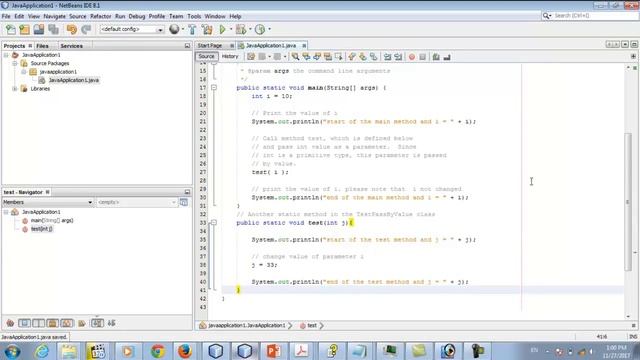Click the Stop Macro Recording icon
Screen dimensions: 640x360
click(422, 57)
